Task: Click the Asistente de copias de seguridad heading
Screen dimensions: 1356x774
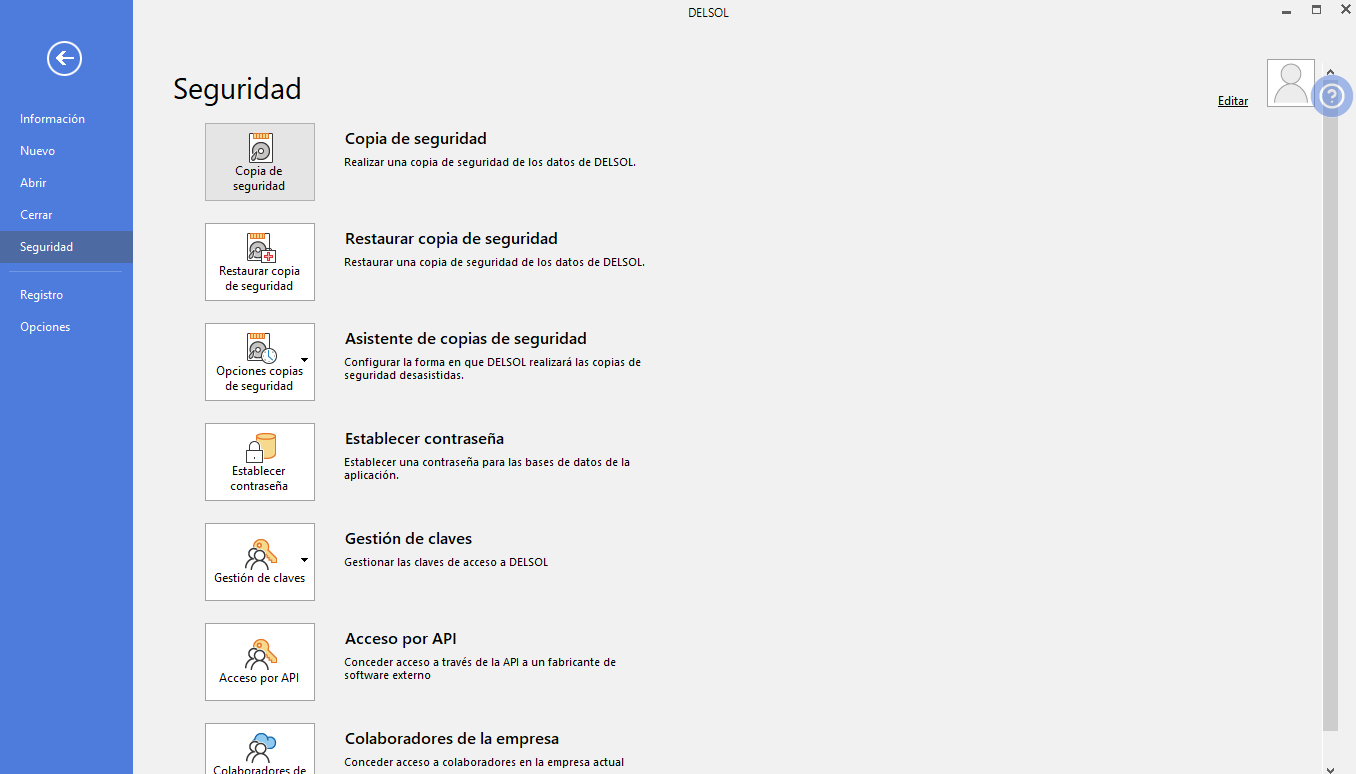Action: (x=466, y=339)
